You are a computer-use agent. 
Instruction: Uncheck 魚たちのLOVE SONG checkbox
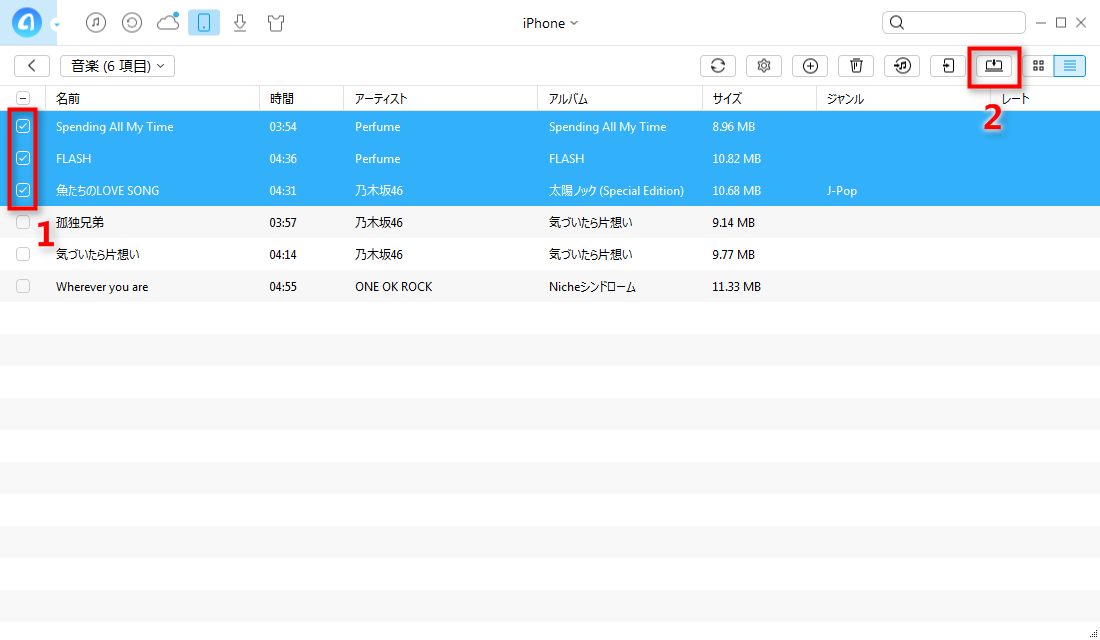(x=23, y=190)
